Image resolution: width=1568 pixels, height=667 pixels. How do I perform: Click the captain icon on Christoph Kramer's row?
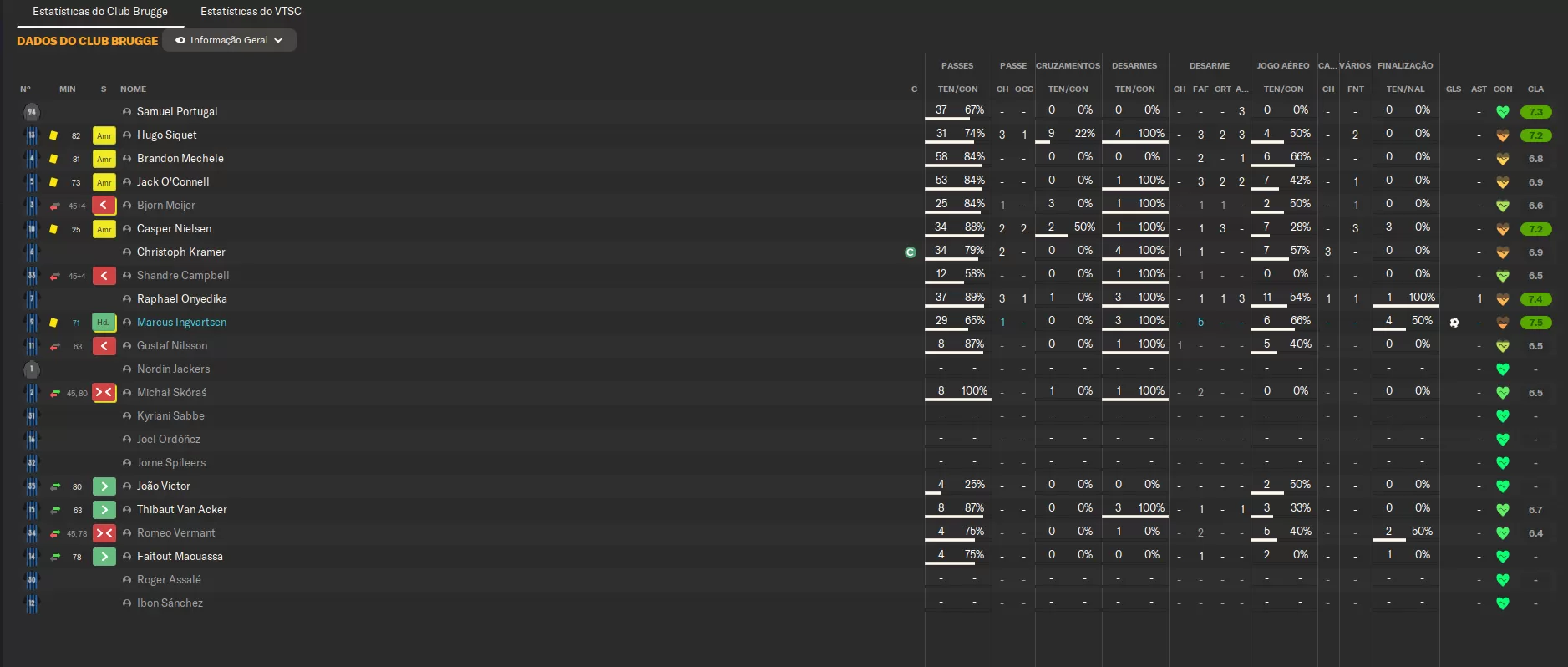pyautogui.click(x=911, y=252)
